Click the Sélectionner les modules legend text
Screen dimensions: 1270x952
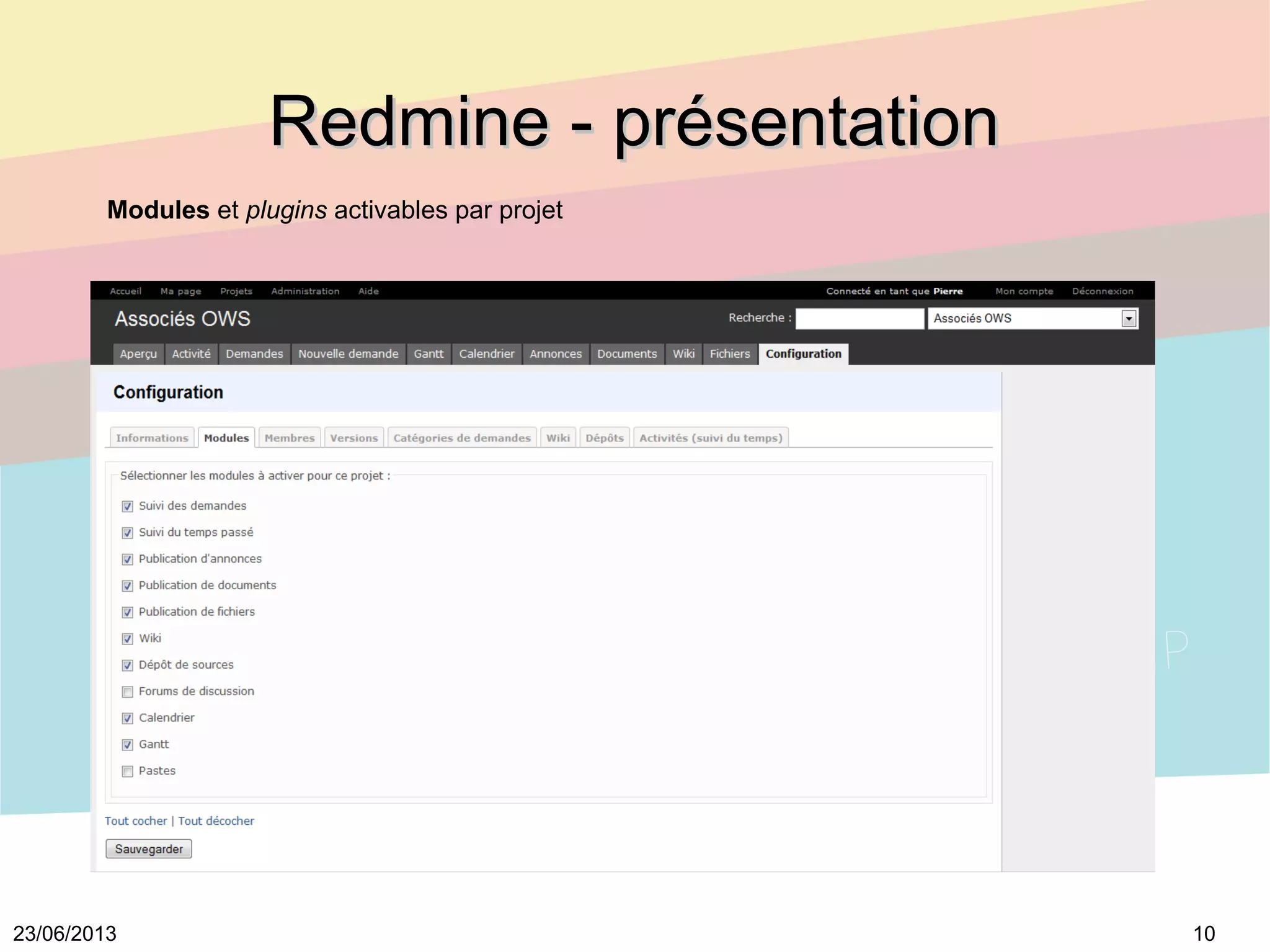tap(255, 476)
